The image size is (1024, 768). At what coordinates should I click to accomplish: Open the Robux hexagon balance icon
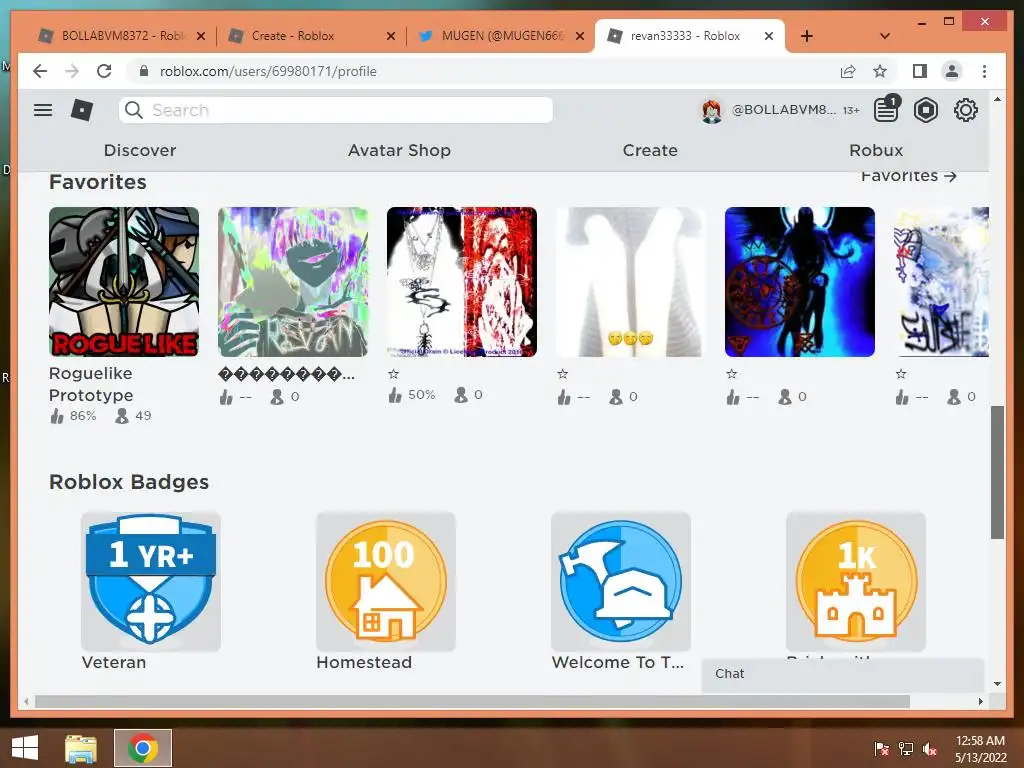[x=925, y=110]
